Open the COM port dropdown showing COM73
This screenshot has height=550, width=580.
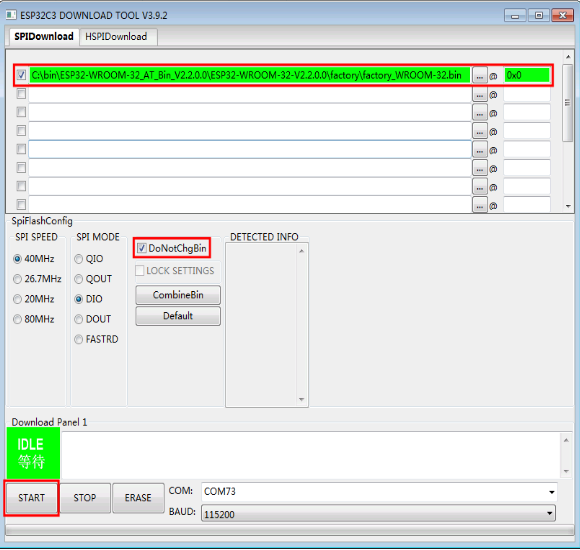[x=379, y=492]
